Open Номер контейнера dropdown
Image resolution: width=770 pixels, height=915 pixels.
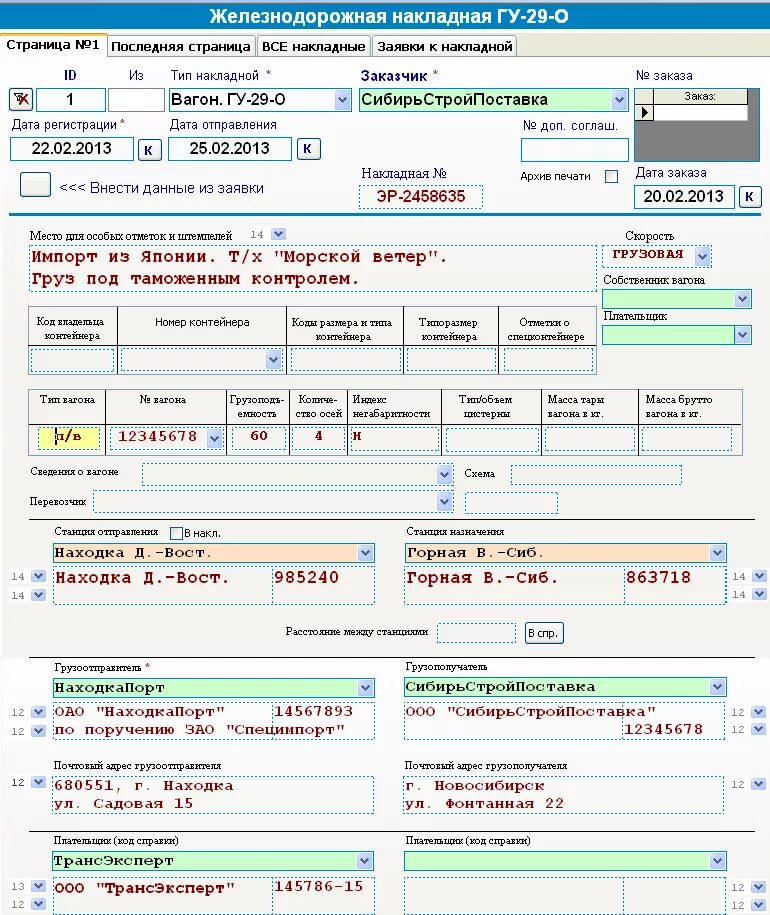click(x=273, y=359)
